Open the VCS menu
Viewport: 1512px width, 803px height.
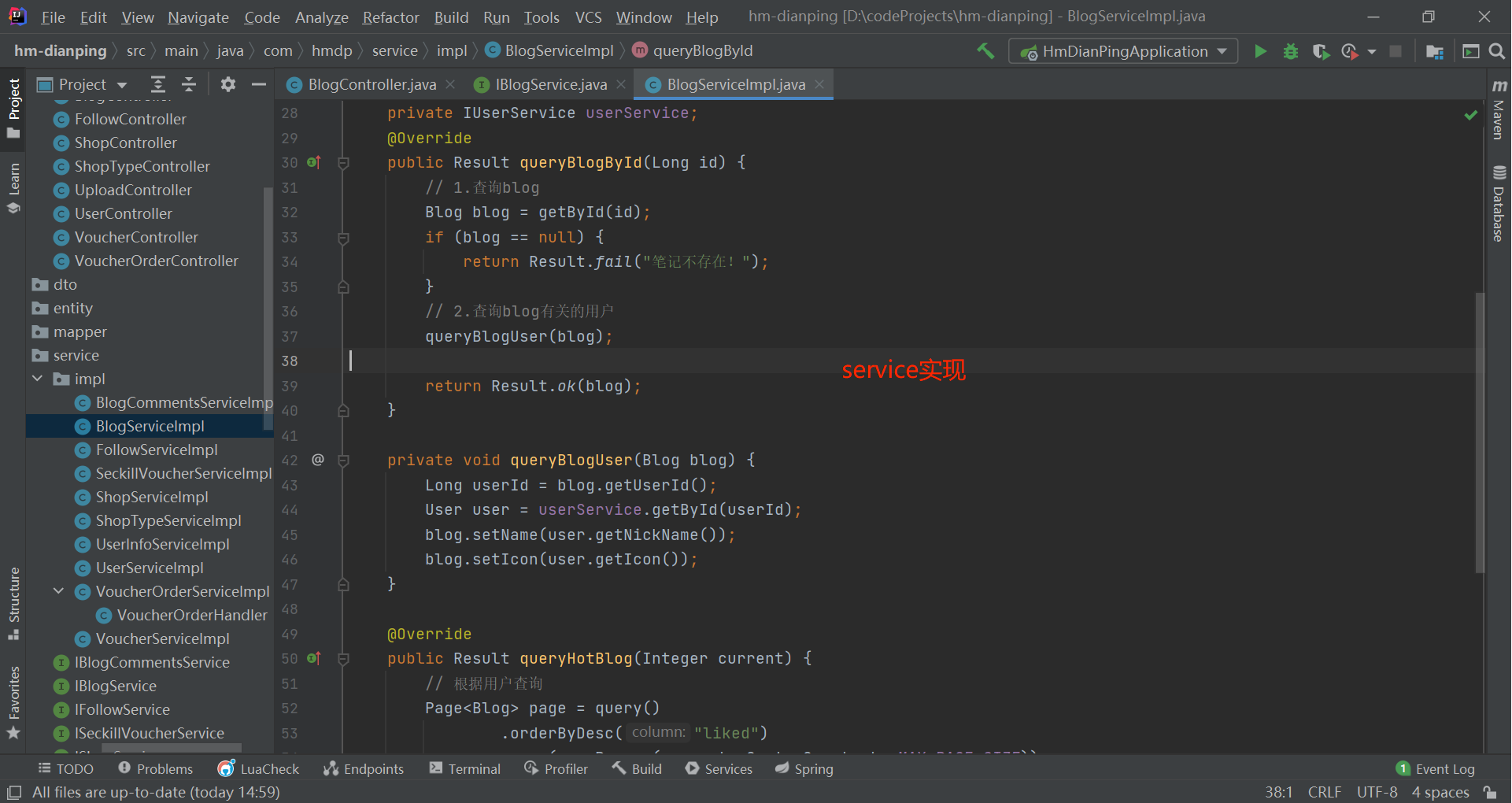click(x=588, y=17)
